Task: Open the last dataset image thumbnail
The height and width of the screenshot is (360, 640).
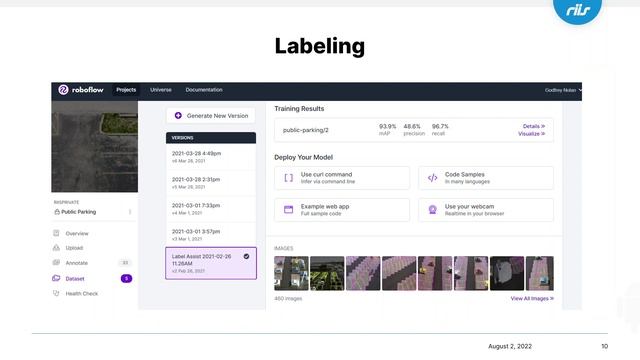Action: click(x=540, y=273)
